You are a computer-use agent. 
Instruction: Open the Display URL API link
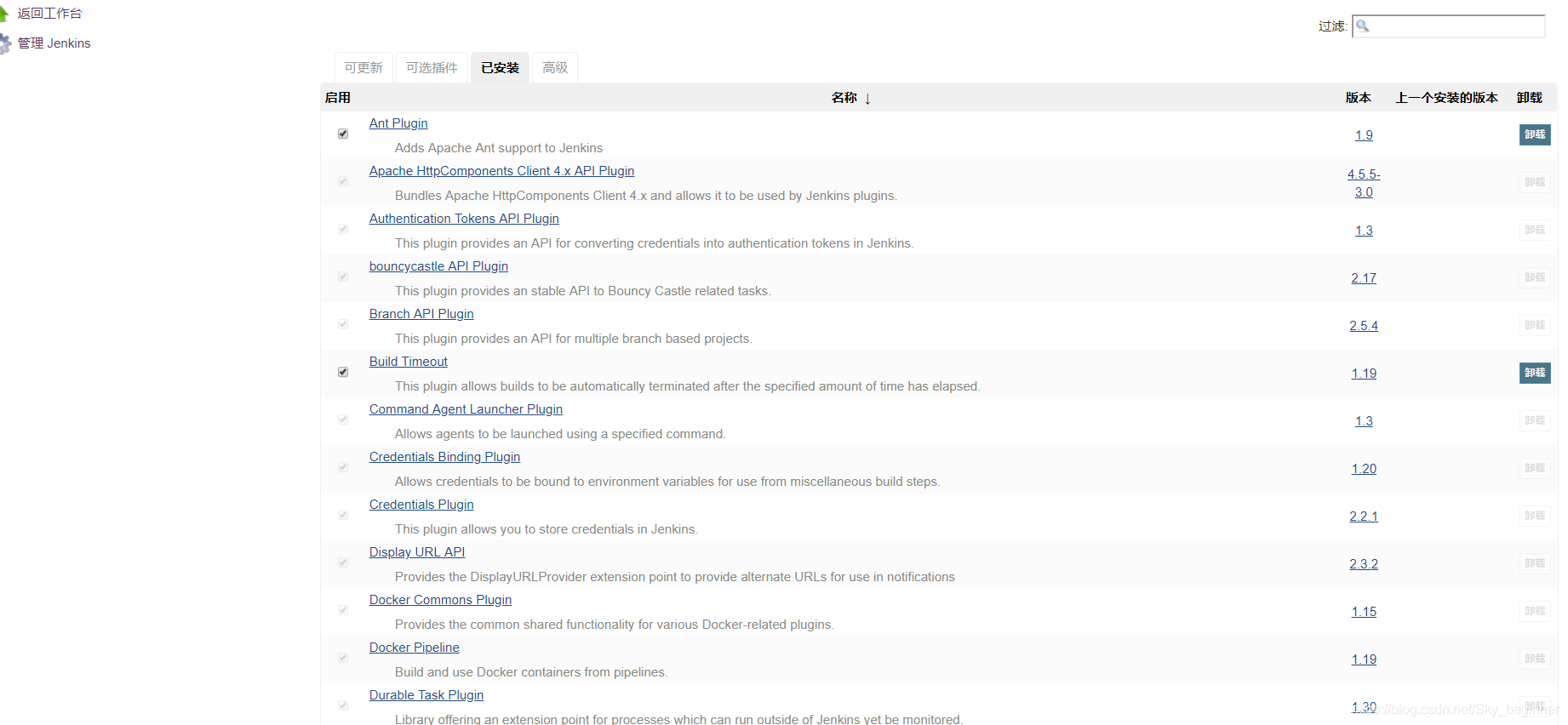point(417,552)
